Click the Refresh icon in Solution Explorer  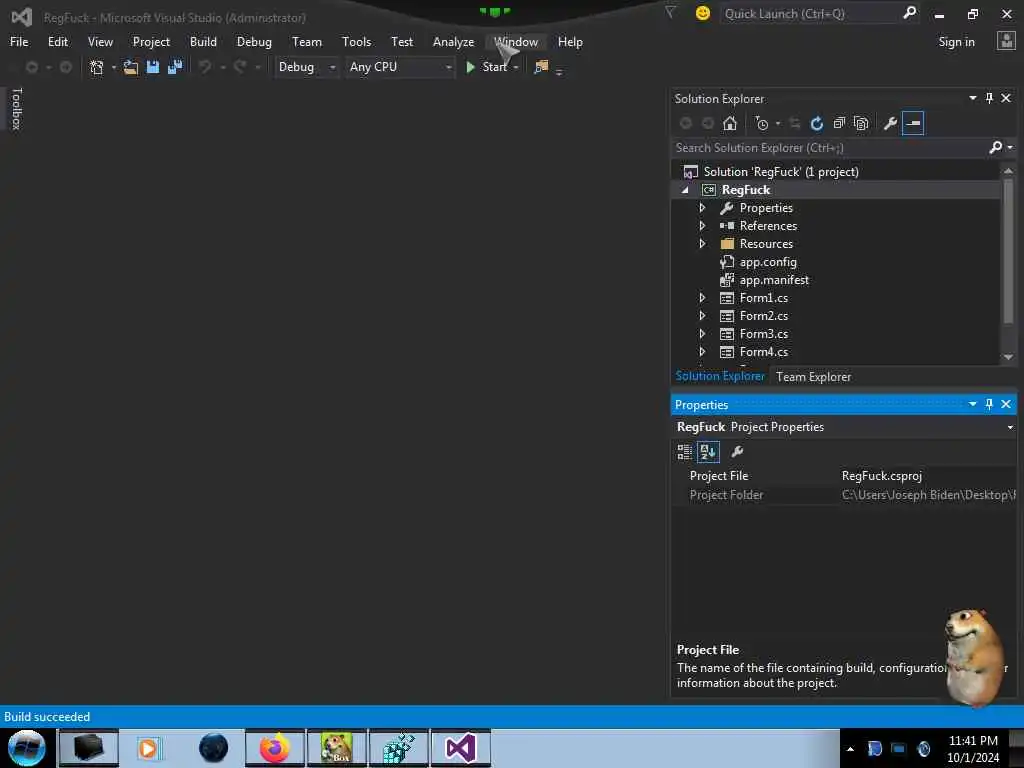click(816, 123)
